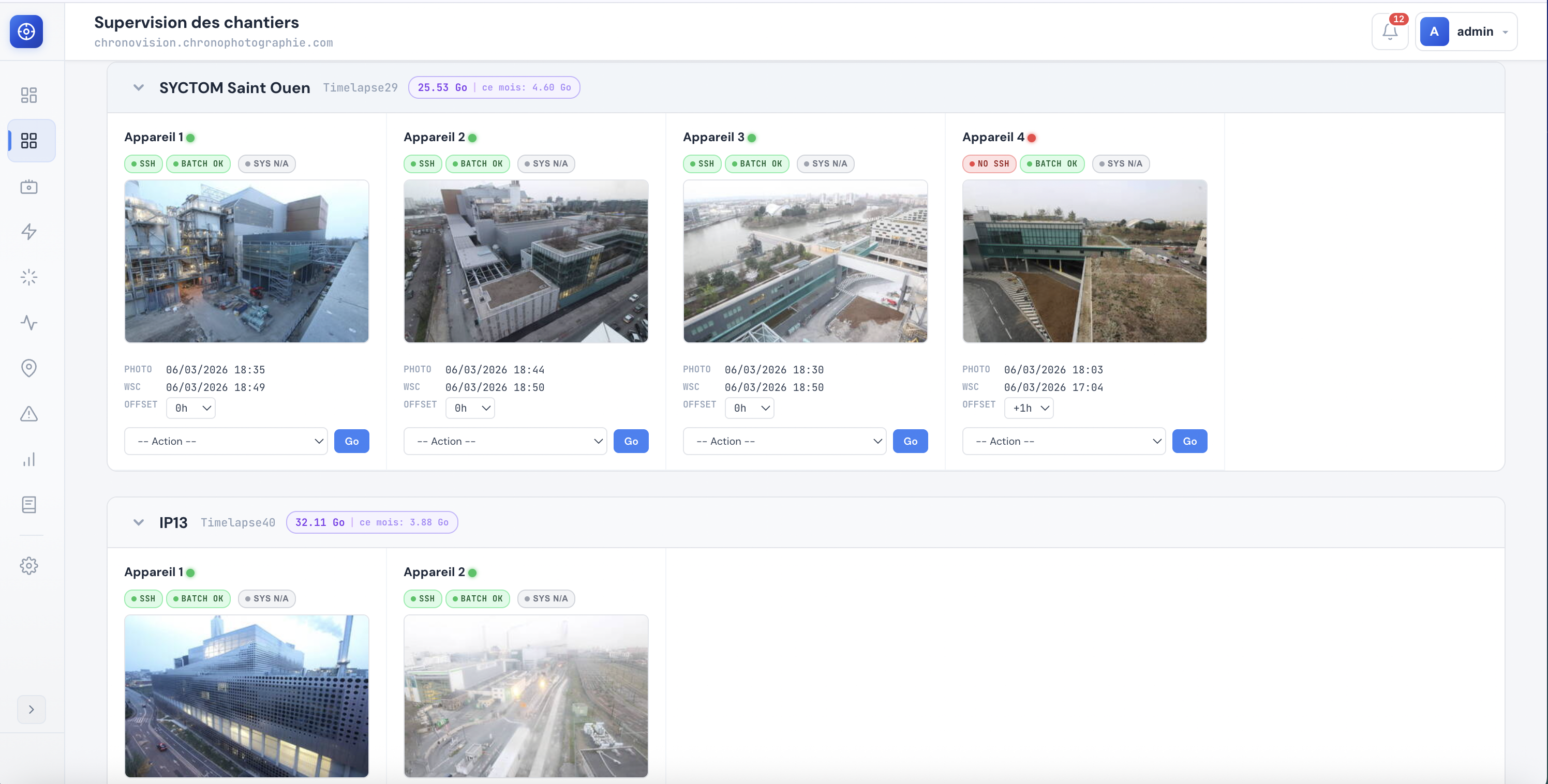Open application settings via the gear icon
Viewport: 1548px width, 784px height.
(x=28, y=565)
